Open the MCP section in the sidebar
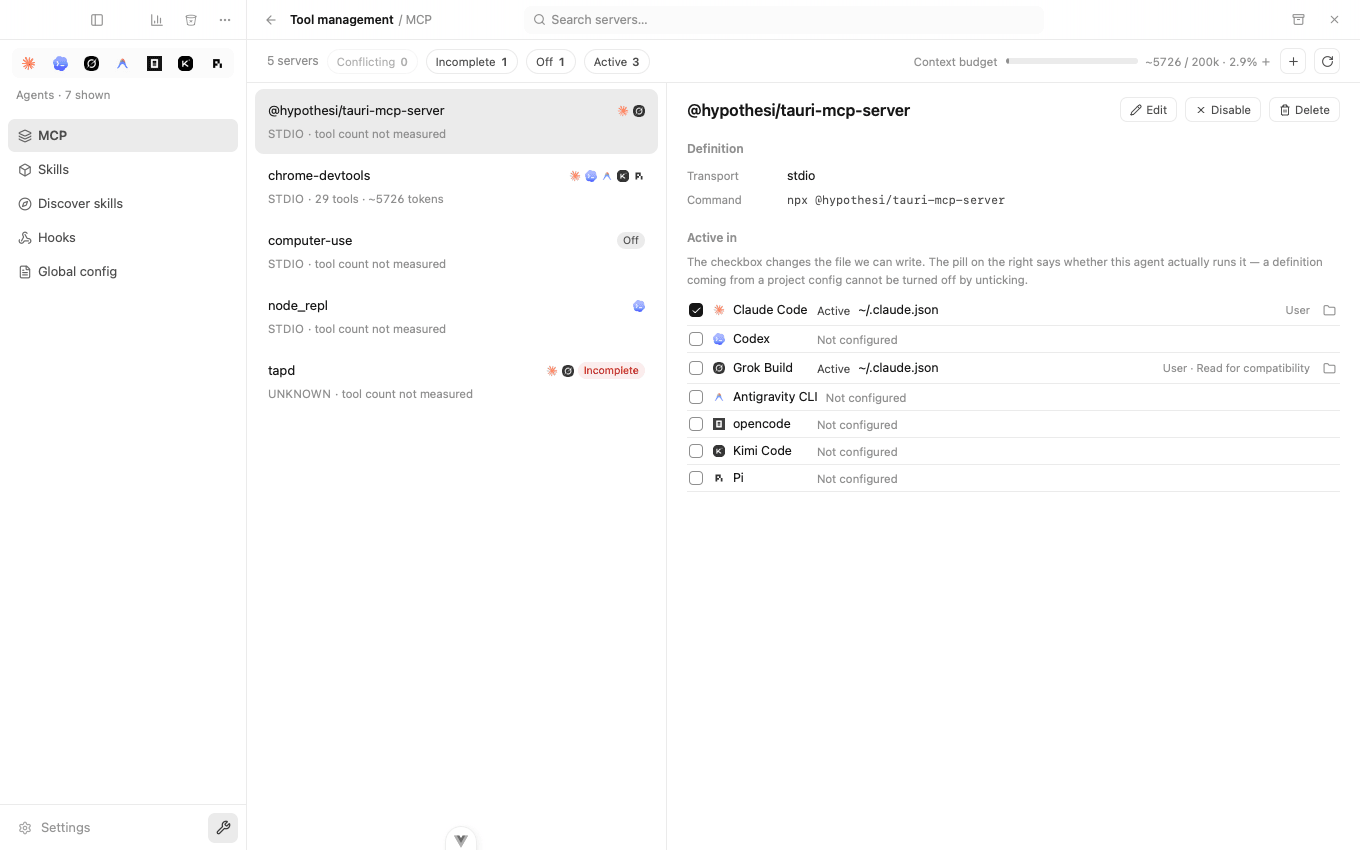Screen dimensions: 1360x850 click(123, 136)
